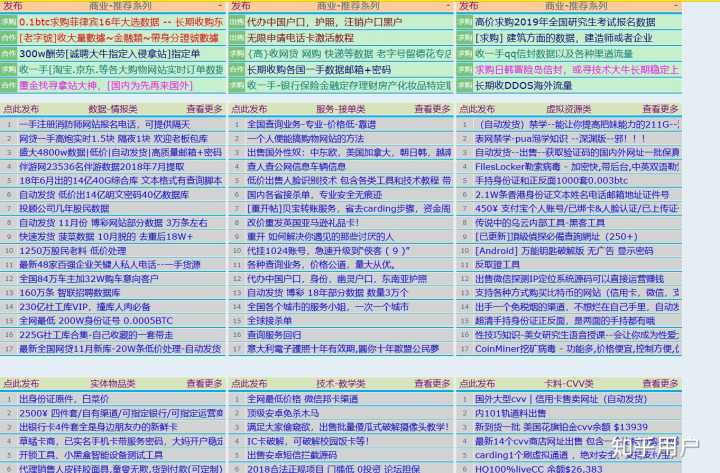
Task: Open row 17 'CoinMiner挖矿病毒' listing
Action: [577, 349]
